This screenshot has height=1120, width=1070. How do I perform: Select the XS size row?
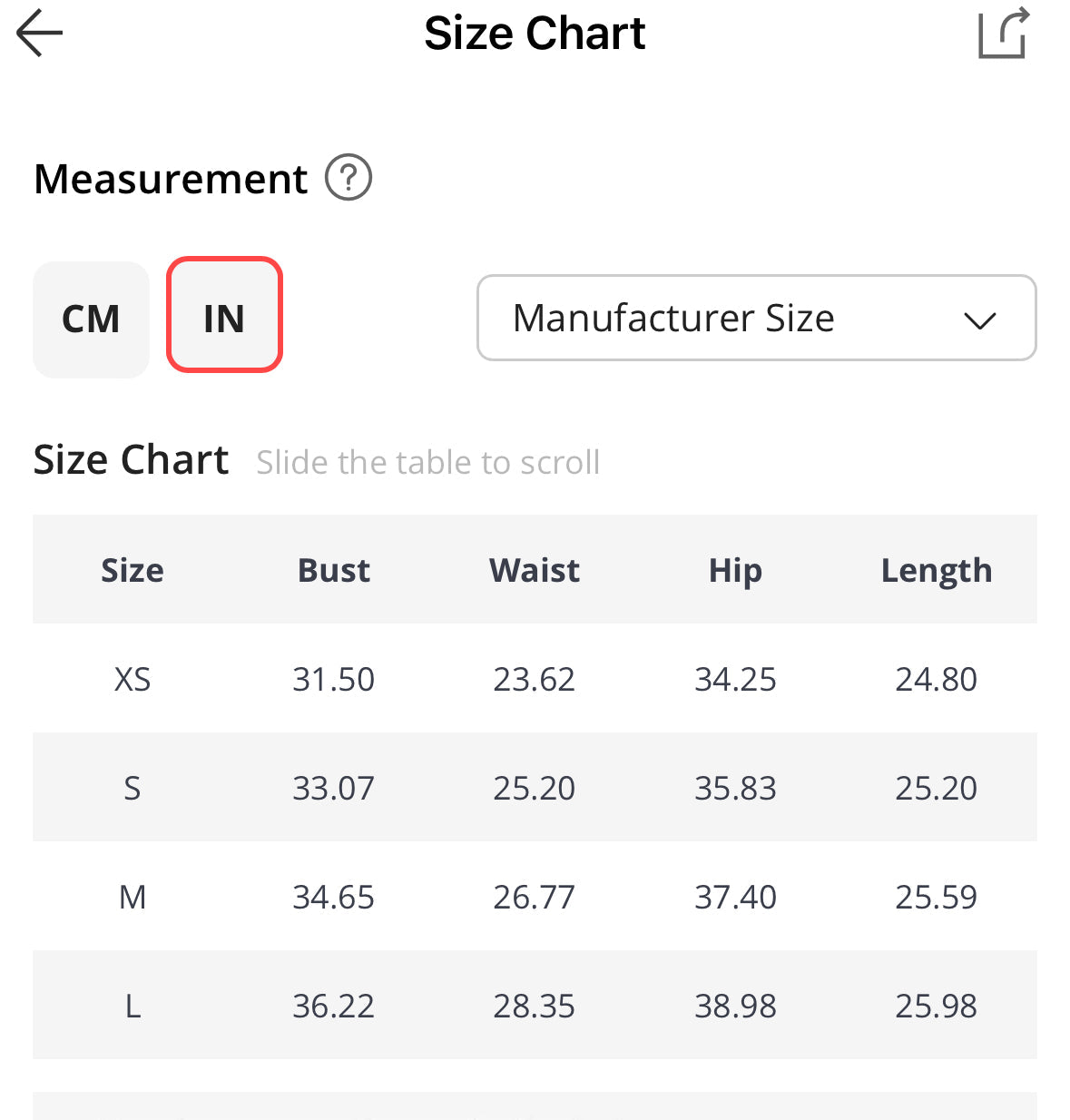point(133,679)
